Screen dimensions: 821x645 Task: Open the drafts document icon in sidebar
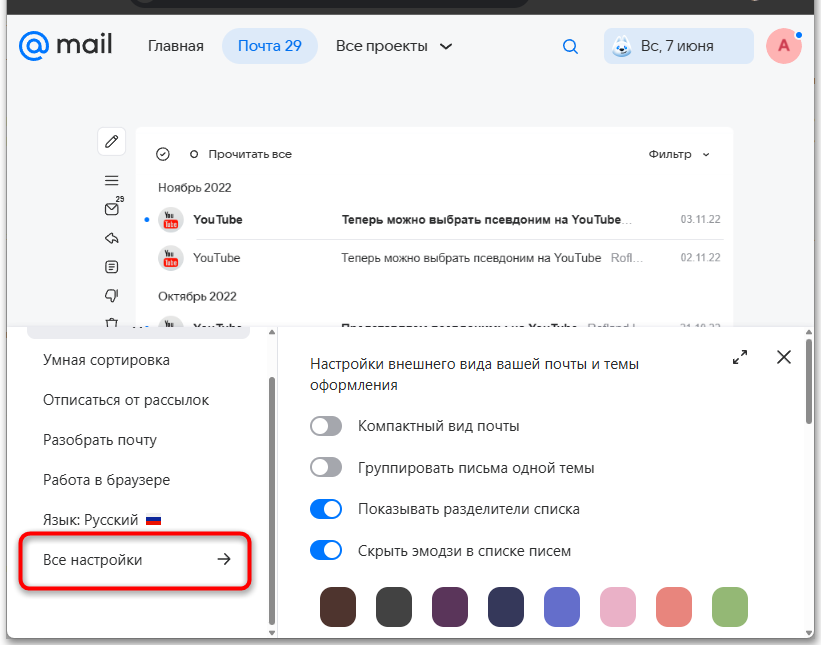[x=112, y=267]
